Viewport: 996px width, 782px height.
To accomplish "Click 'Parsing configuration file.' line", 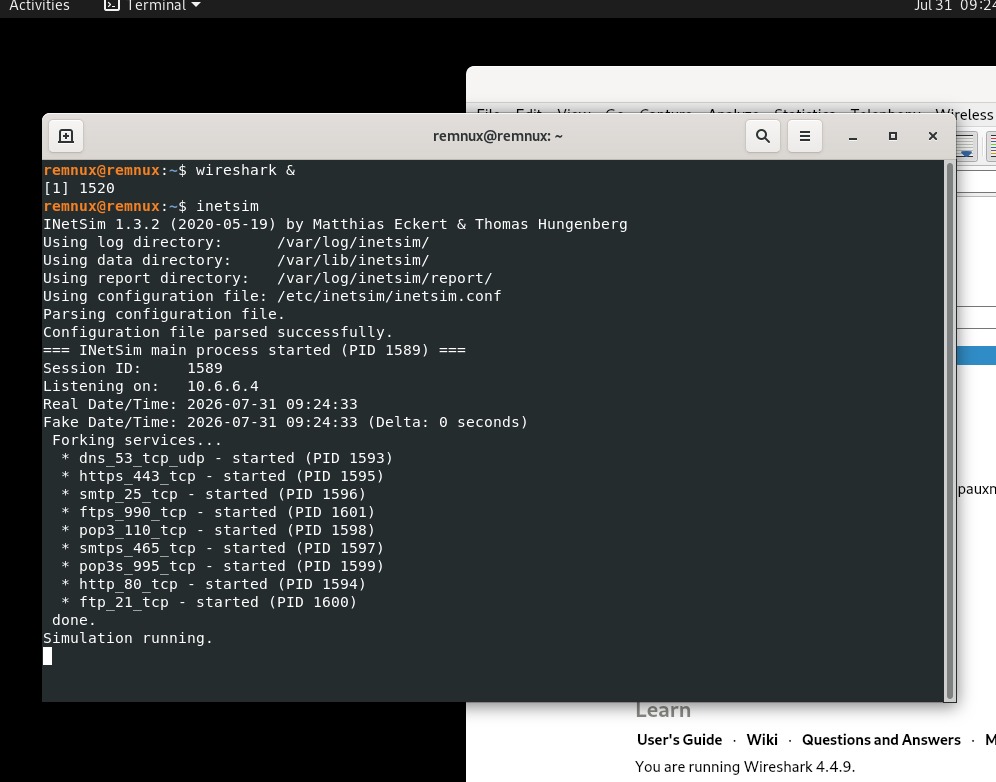I will tap(164, 314).
